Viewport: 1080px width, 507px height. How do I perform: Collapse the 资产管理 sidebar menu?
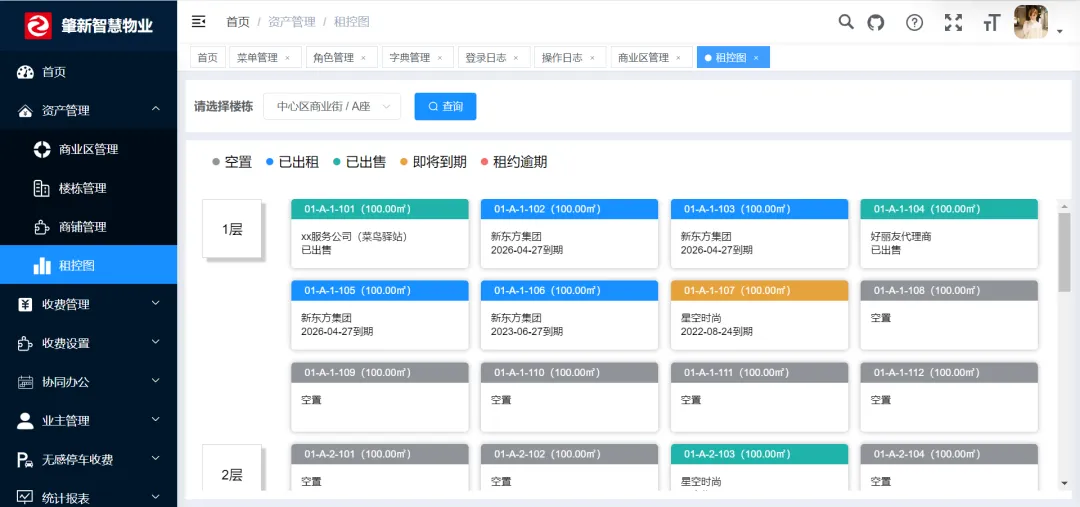coord(88,110)
